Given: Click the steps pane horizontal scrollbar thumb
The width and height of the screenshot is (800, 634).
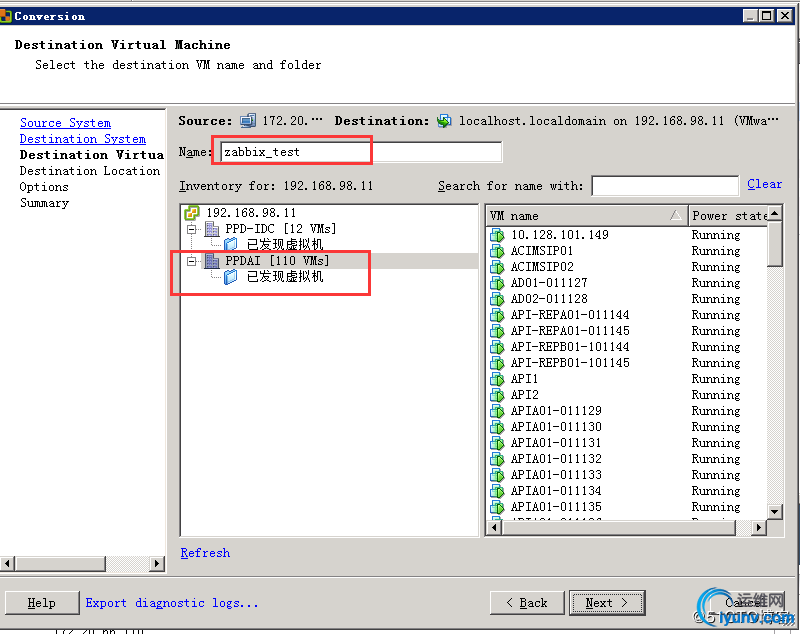Looking at the screenshot, I should pyautogui.click(x=60, y=564).
